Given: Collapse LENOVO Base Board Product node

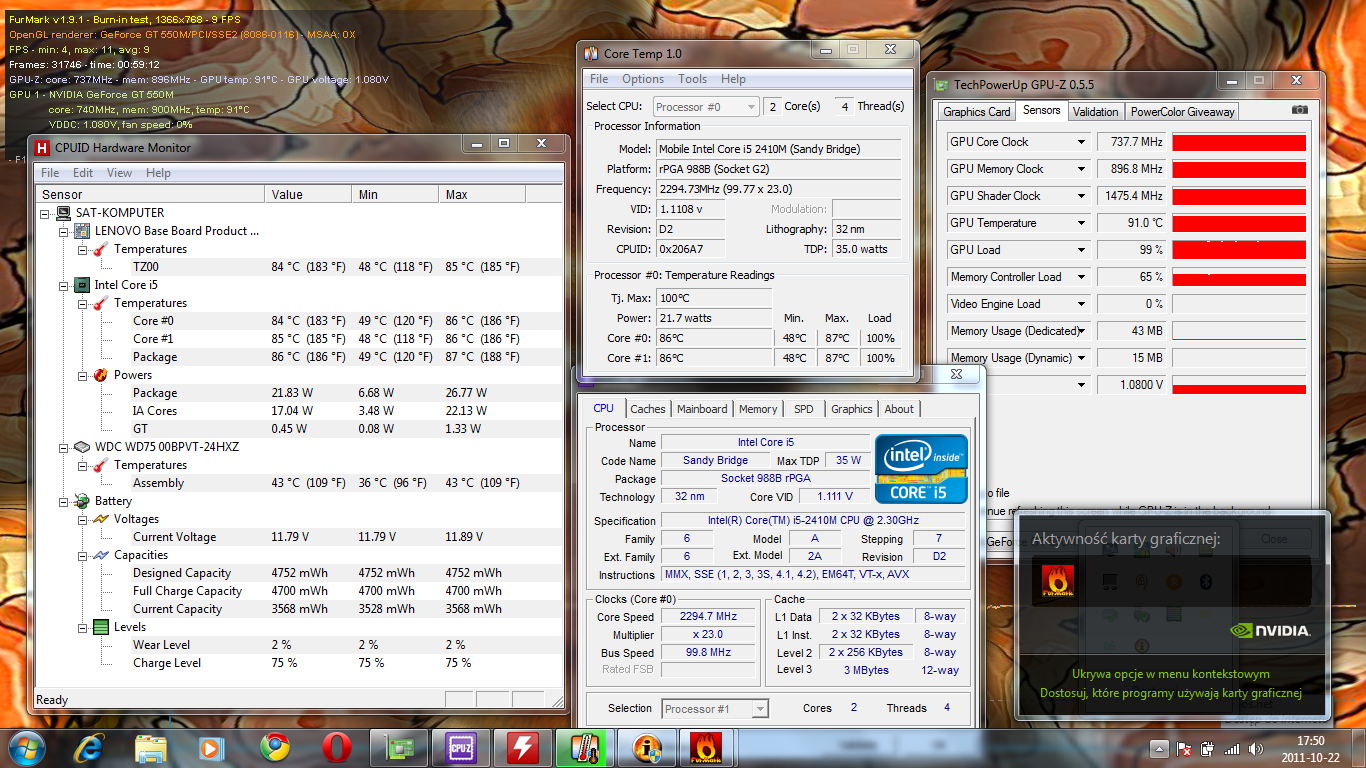Looking at the screenshot, I should tap(64, 231).
